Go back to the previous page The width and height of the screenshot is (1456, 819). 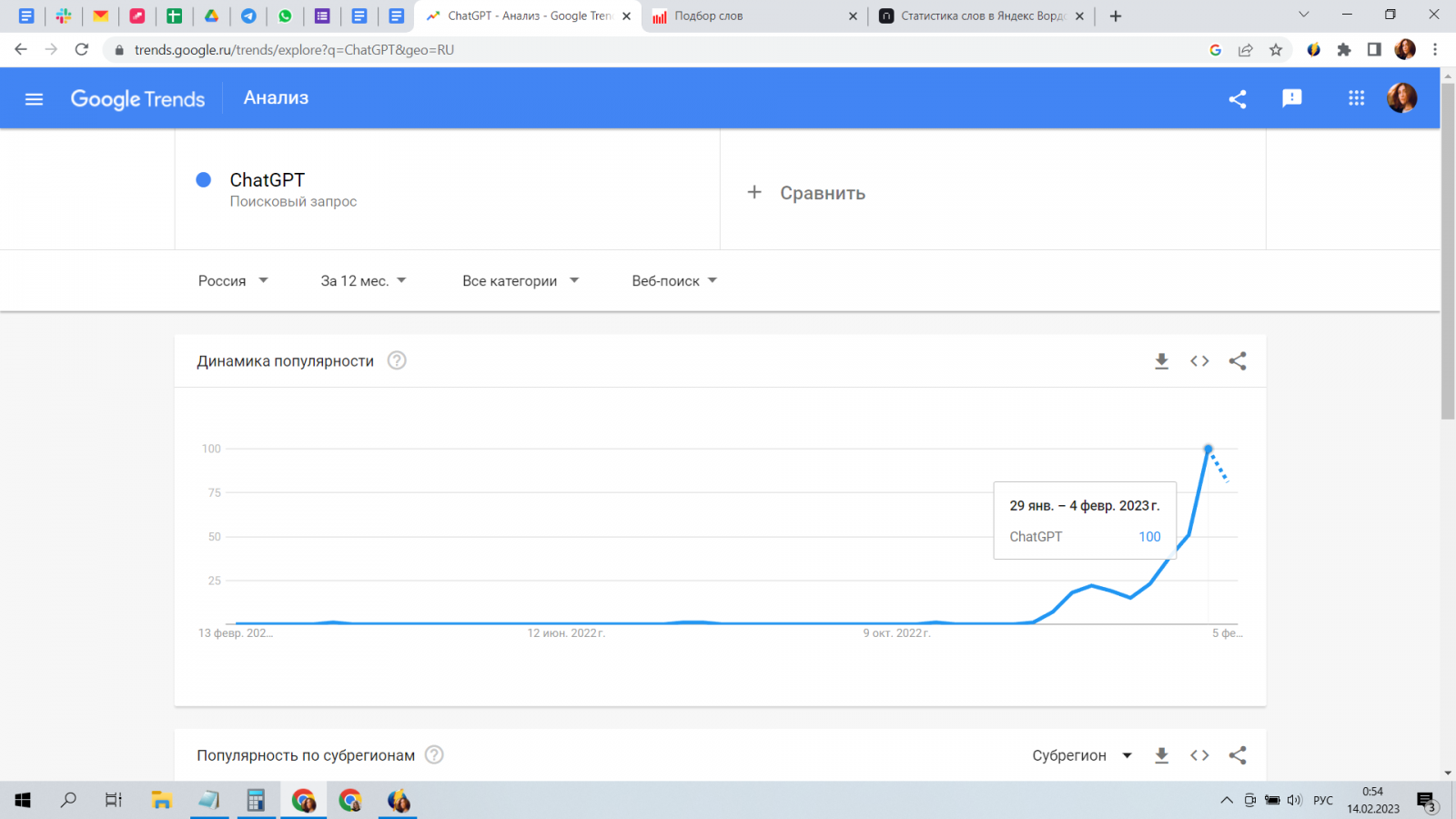21,49
